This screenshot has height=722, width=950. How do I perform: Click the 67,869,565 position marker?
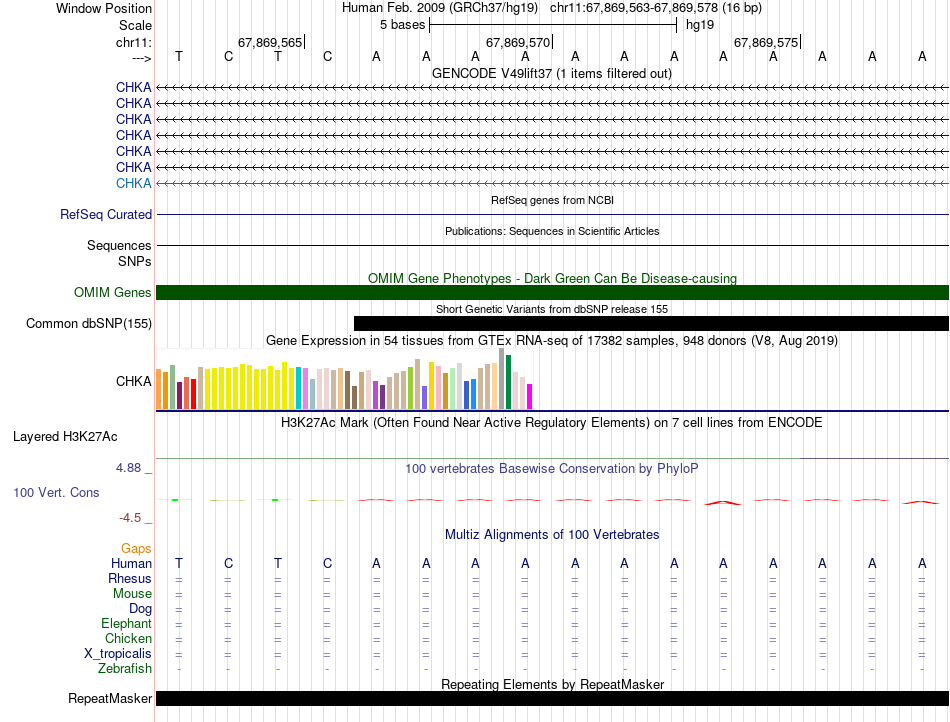pos(271,42)
